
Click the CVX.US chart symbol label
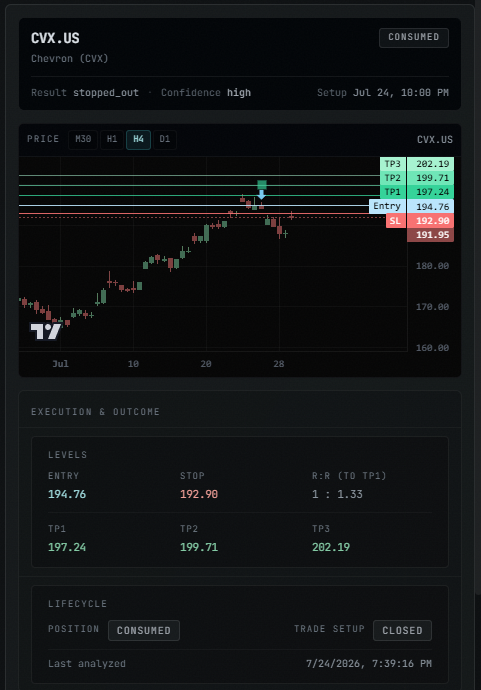tap(435, 139)
